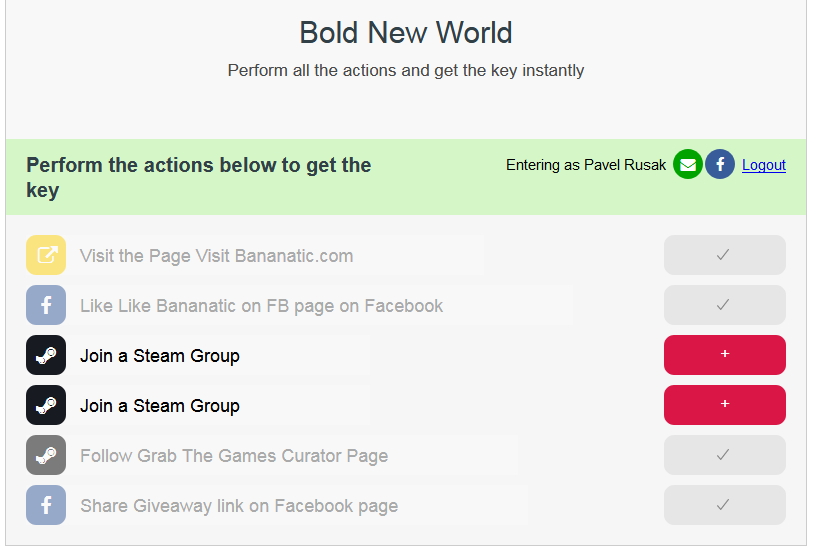Click the Bold New World heading

[x=405, y=33]
